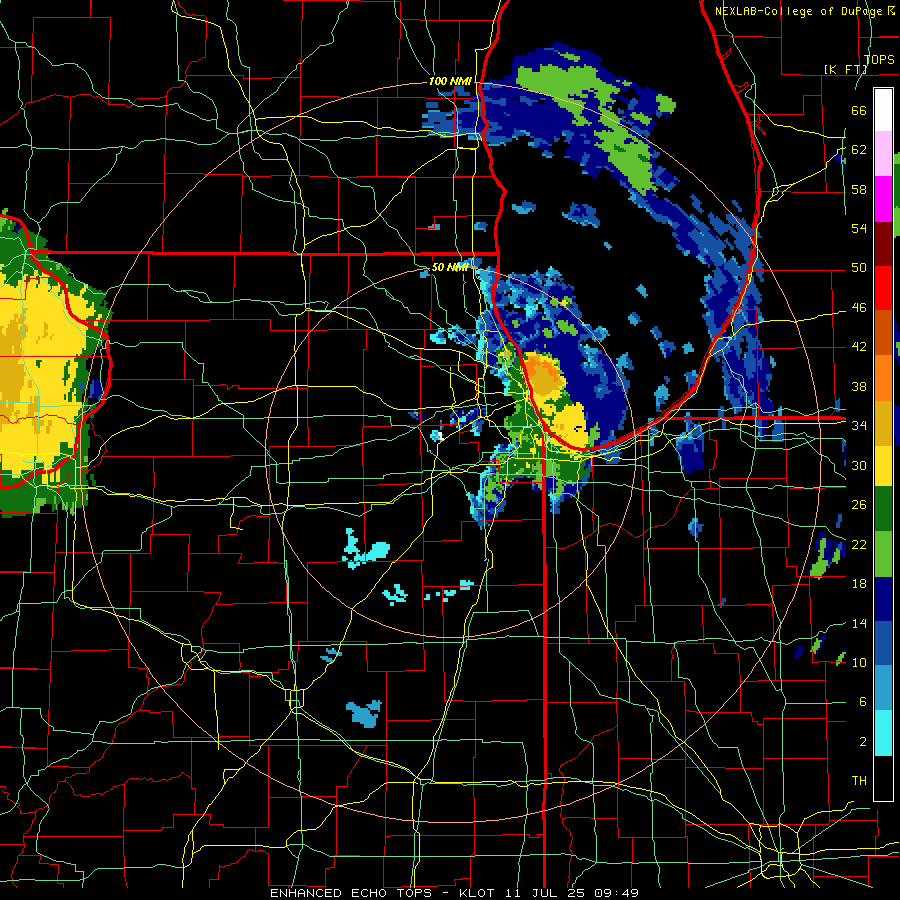Click the K FT units label
This screenshot has height=900, width=900.
[x=845, y=69]
